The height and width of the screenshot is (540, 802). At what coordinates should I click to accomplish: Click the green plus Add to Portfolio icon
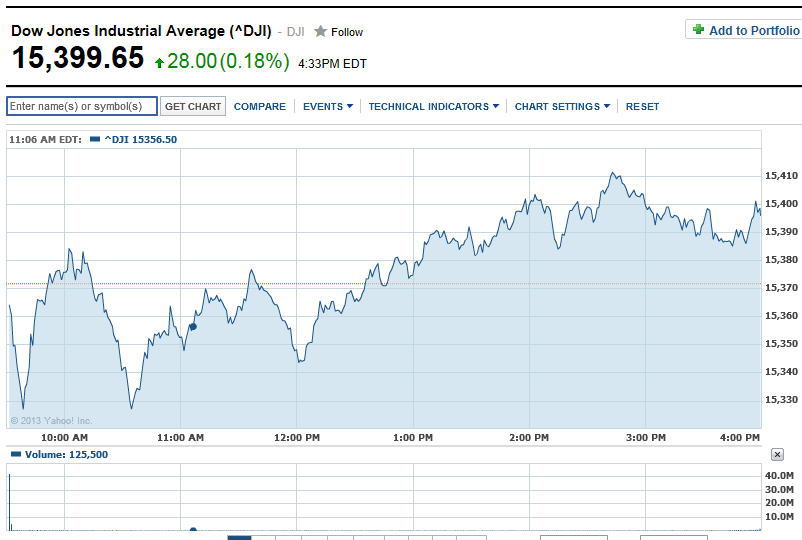tap(698, 29)
